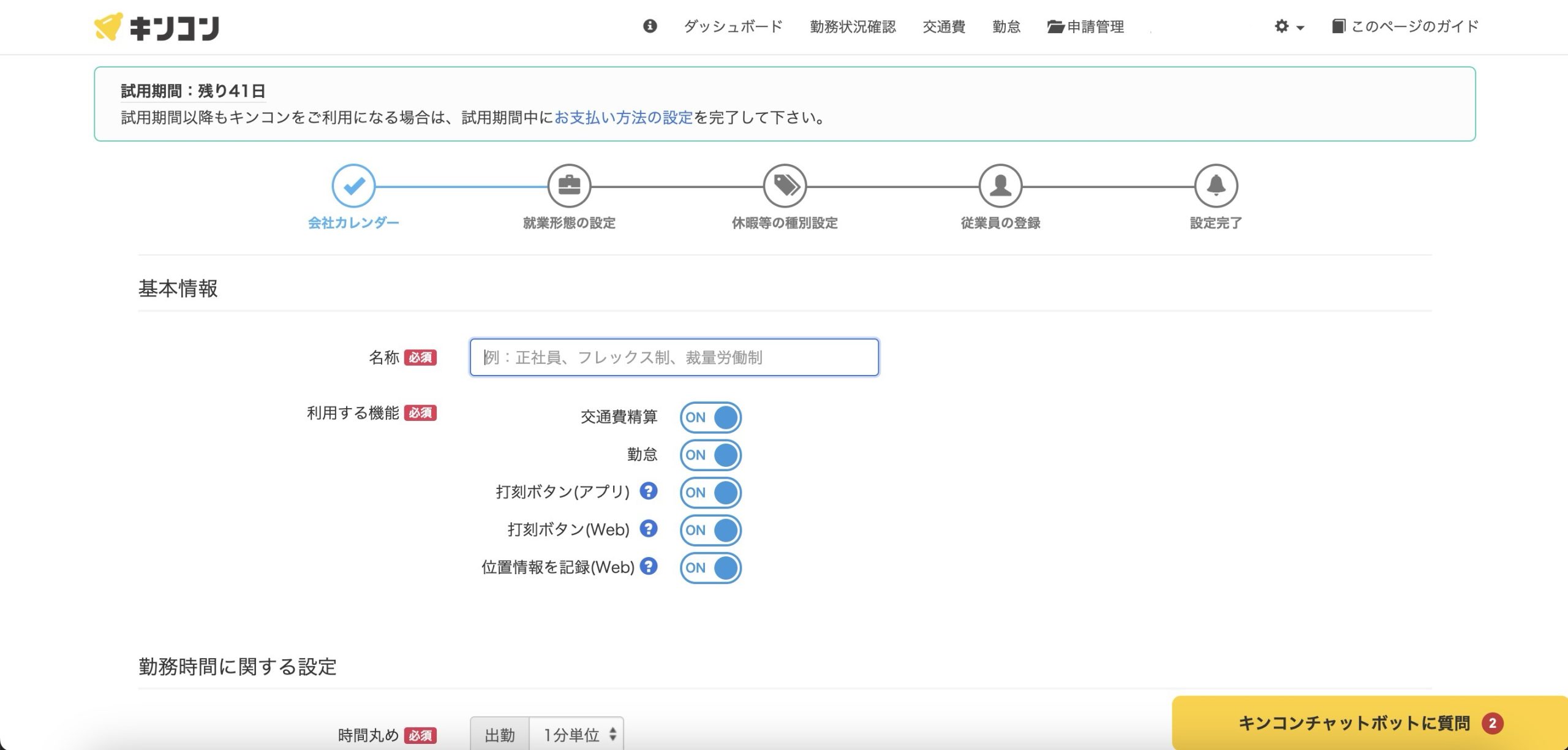1568x750 pixels.
Task: Click the person step icon 従業員の登録
Action: coord(1000,186)
